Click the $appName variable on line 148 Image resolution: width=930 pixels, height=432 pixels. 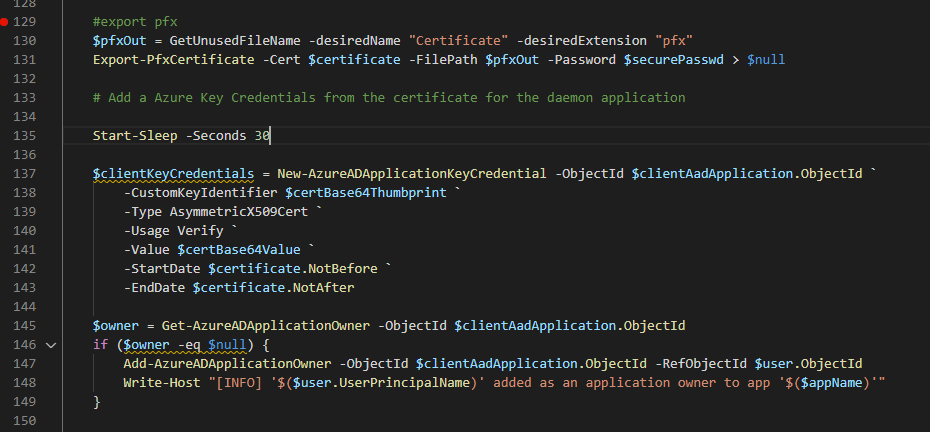point(832,383)
